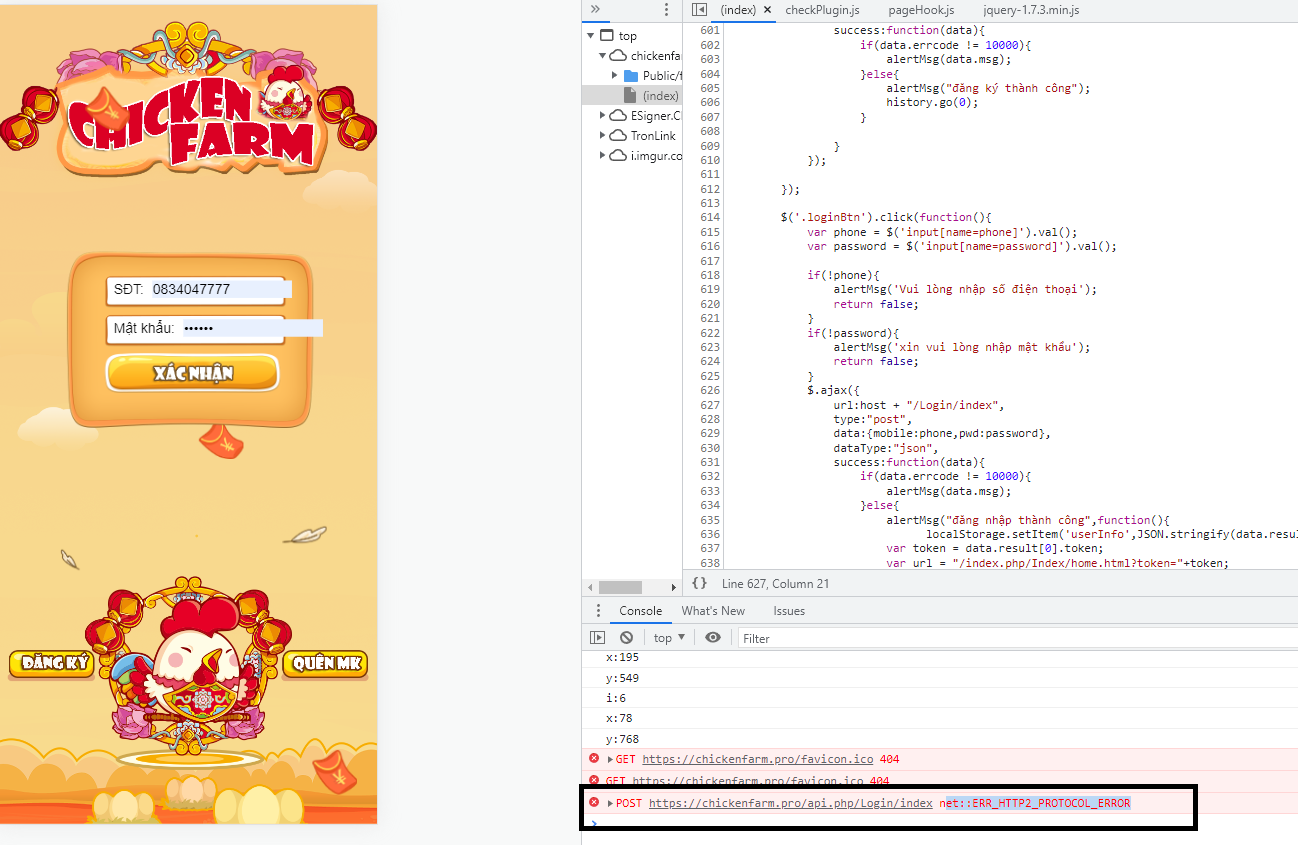The width and height of the screenshot is (1298, 845).
Task: Show more tabs via double chevron
Action: [595, 10]
